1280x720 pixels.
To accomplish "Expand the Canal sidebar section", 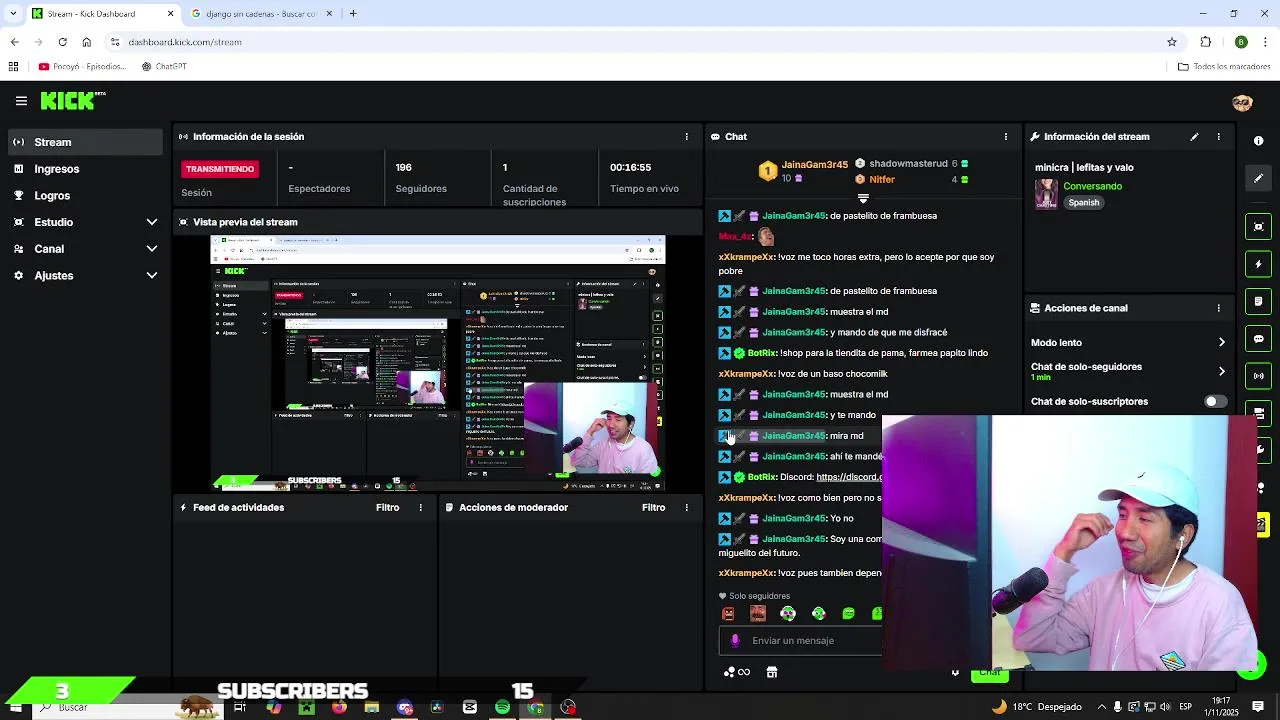I will (87, 249).
